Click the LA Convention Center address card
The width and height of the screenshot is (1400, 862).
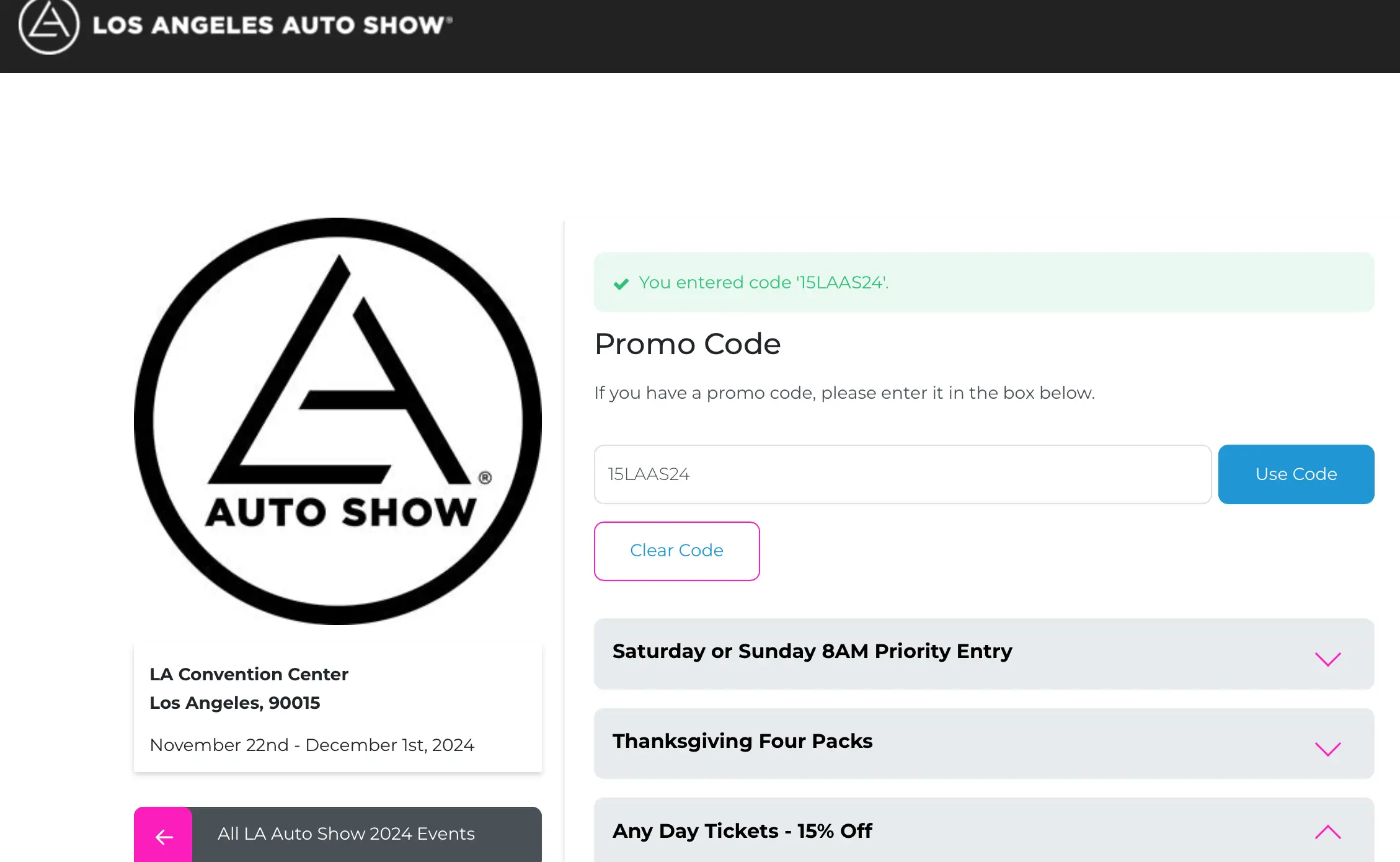pyautogui.click(x=337, y=707)
